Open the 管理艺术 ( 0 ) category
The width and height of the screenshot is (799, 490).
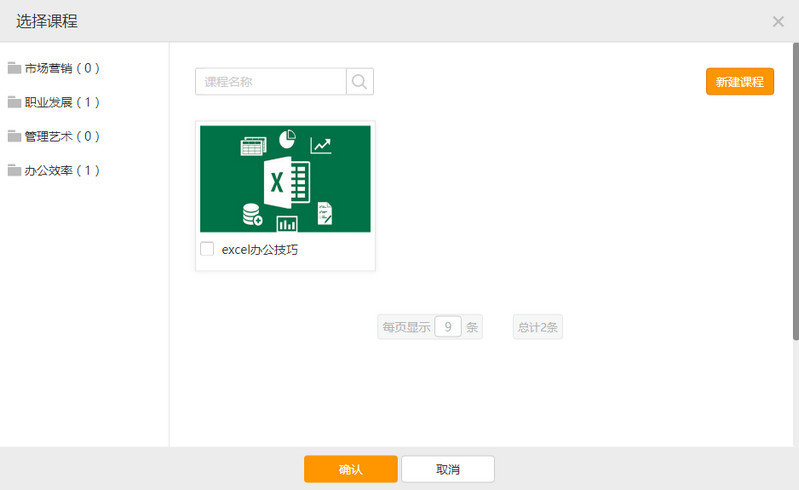point(62,137)
